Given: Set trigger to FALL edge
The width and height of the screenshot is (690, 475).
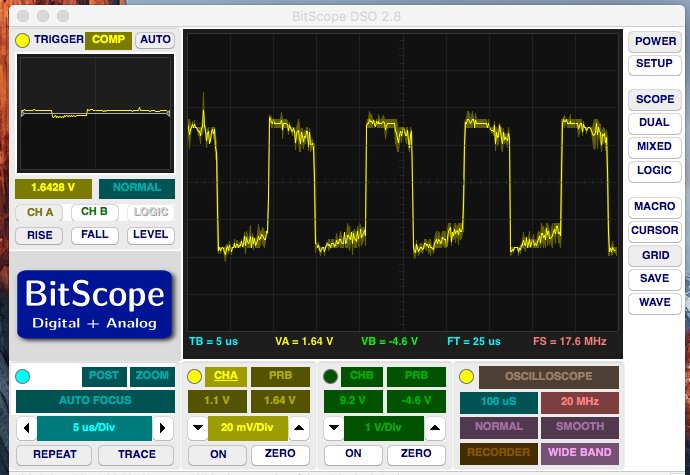Looking at the screenshot, I should [95, 235].
